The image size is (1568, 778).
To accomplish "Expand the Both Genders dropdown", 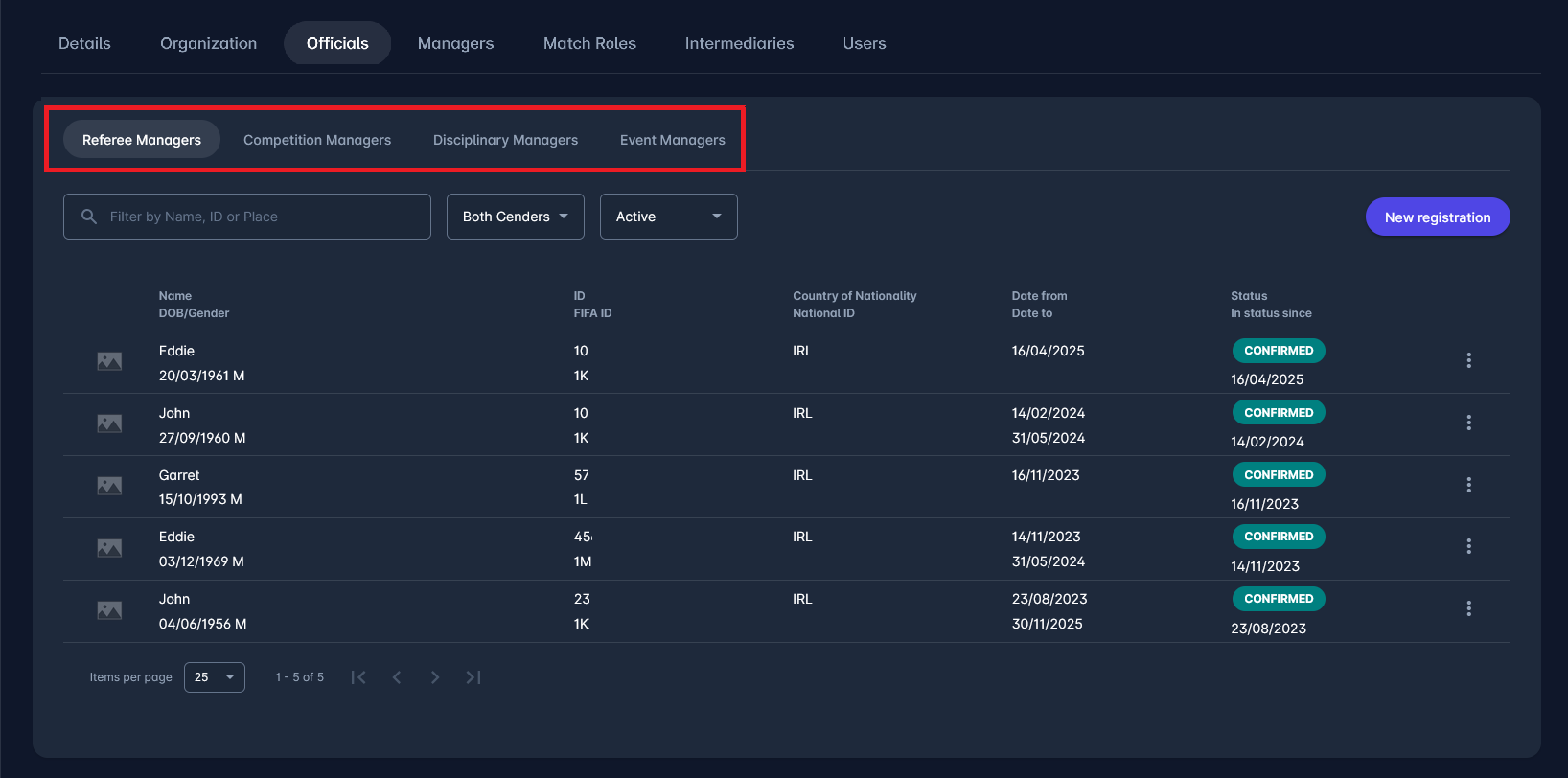I will 515,217.
